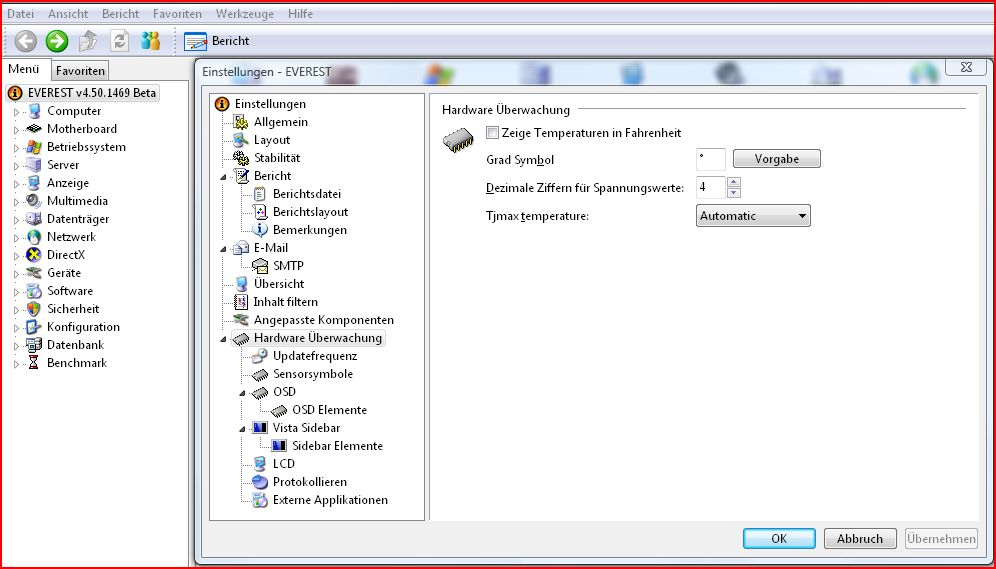
Task: Select the Benchmark hourglass icon
Action: tap(34, 363)
